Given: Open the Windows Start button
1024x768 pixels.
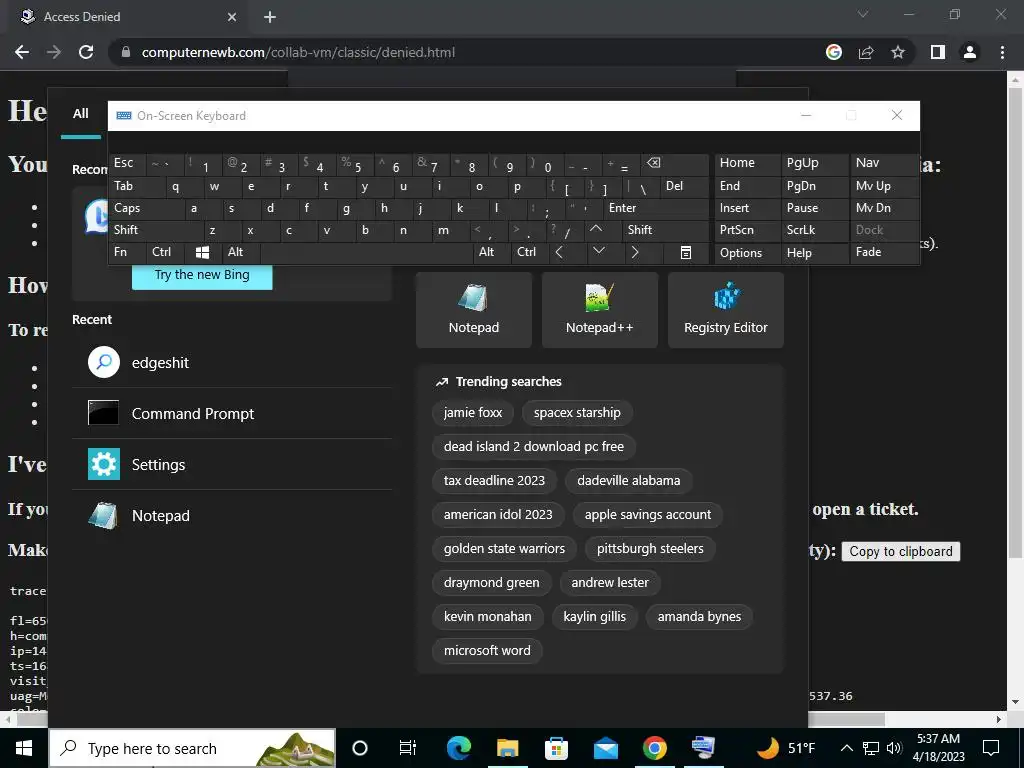Looking at the screenshot, I should (x=24, y=748).
